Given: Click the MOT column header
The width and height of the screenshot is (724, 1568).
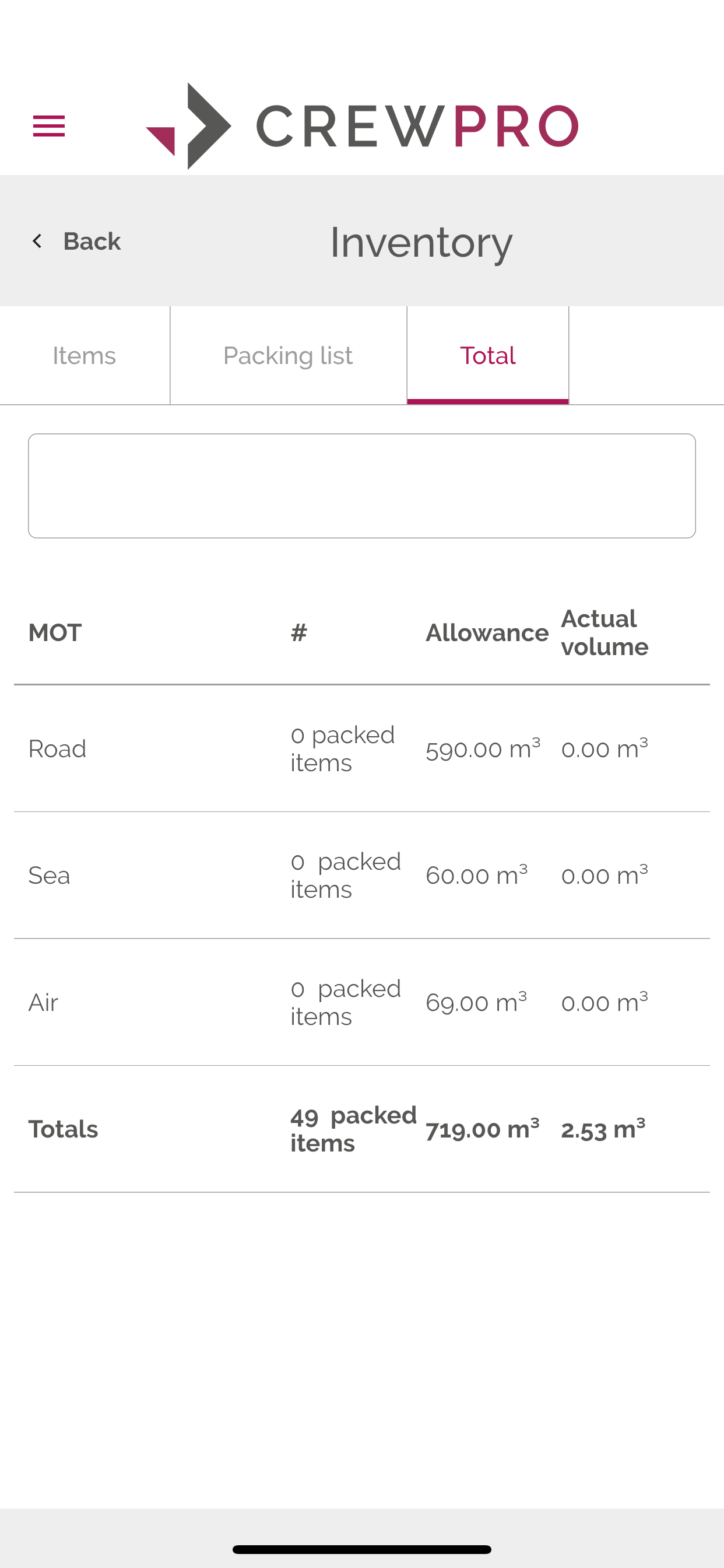Looking at the screenshot, I should 55,633.
